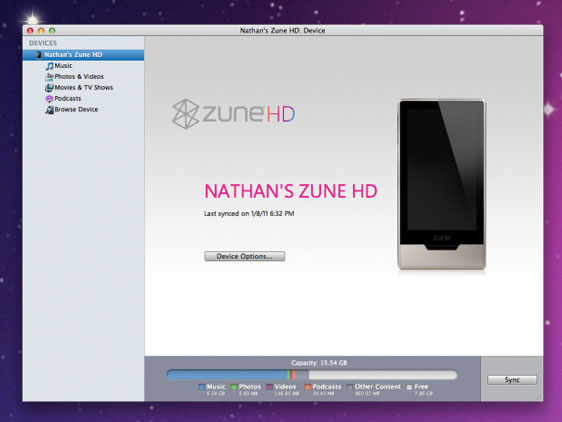The height and width of the screenshot is (422, 562).
Task: Open Photos & Videos section label
Action: (79, 77)
